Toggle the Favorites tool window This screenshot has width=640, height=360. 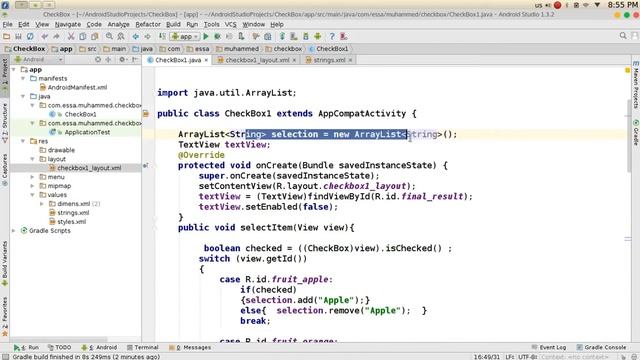click(x=4, y=316)
